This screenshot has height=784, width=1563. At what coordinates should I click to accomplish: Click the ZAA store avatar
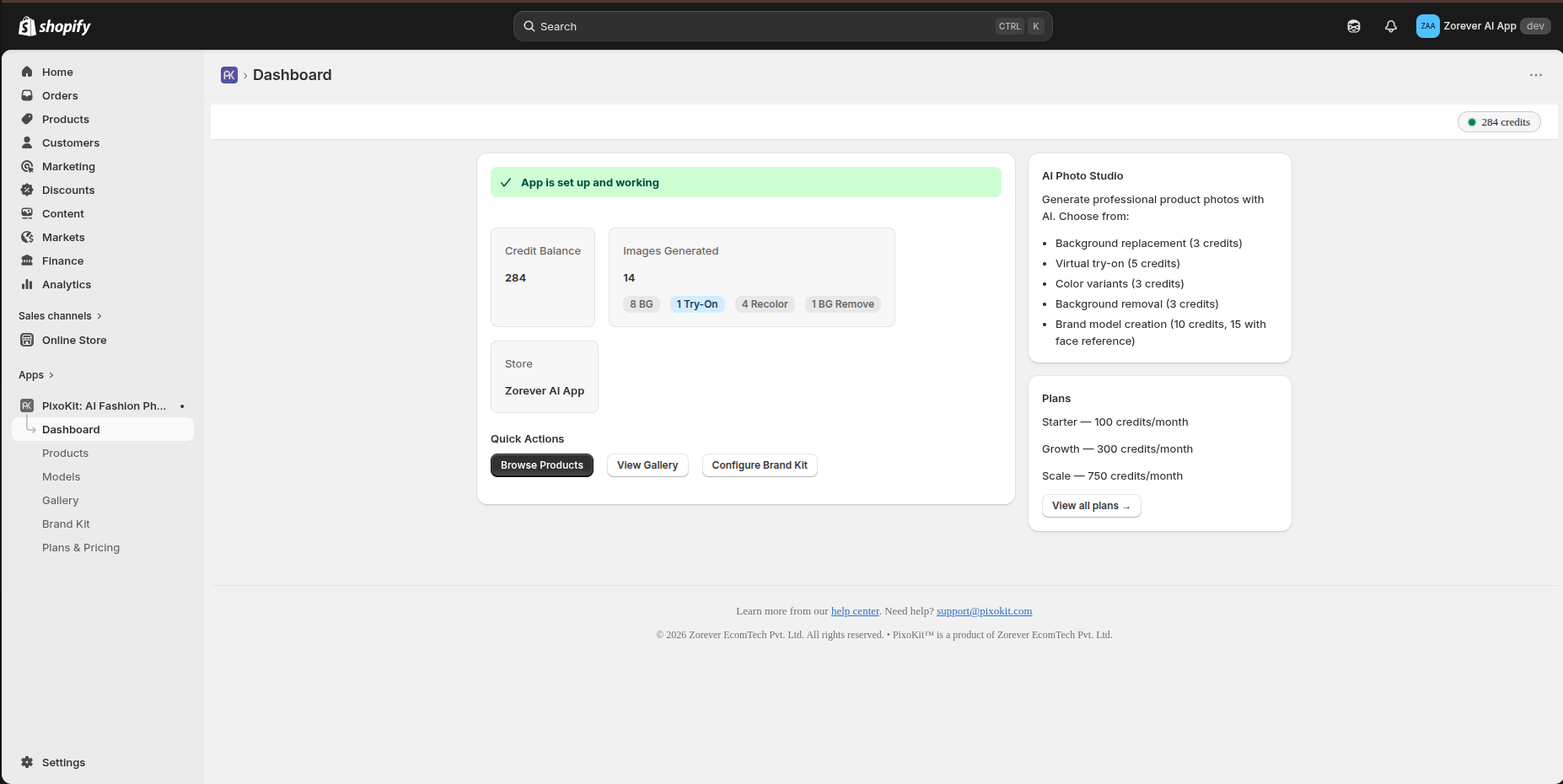click(1428, 26)
